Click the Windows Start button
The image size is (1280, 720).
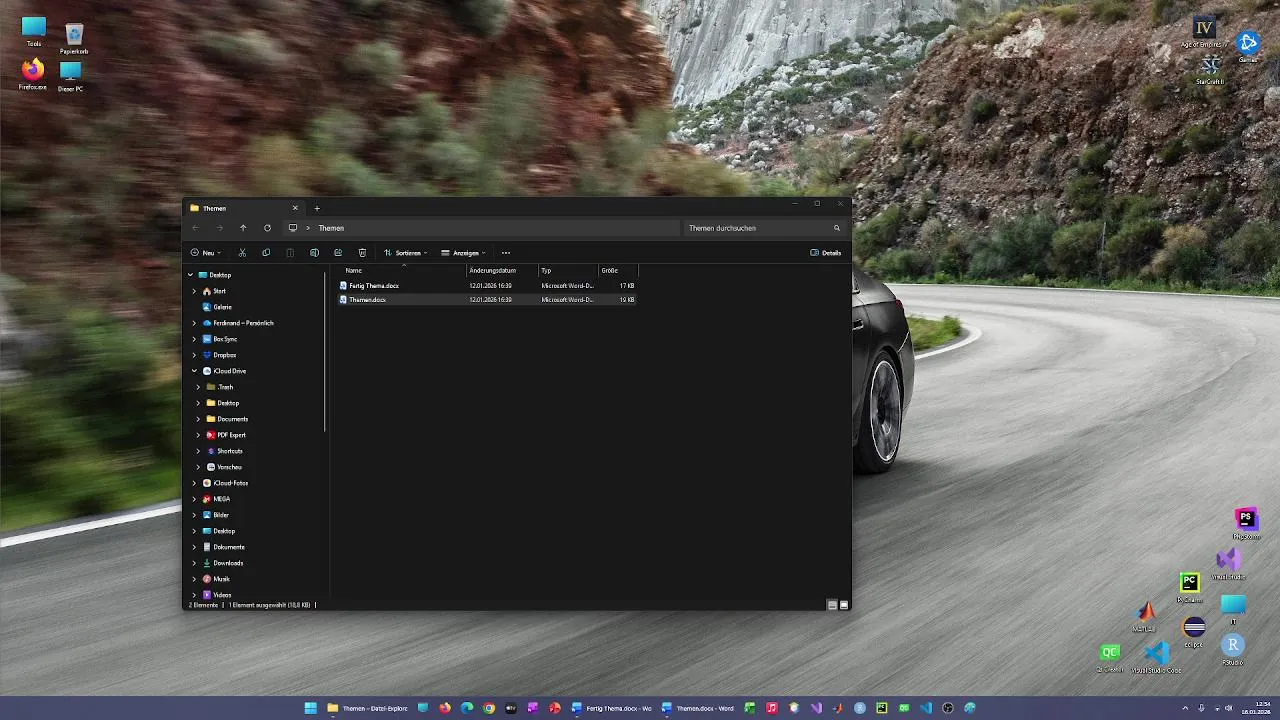[x=311, y=708]
